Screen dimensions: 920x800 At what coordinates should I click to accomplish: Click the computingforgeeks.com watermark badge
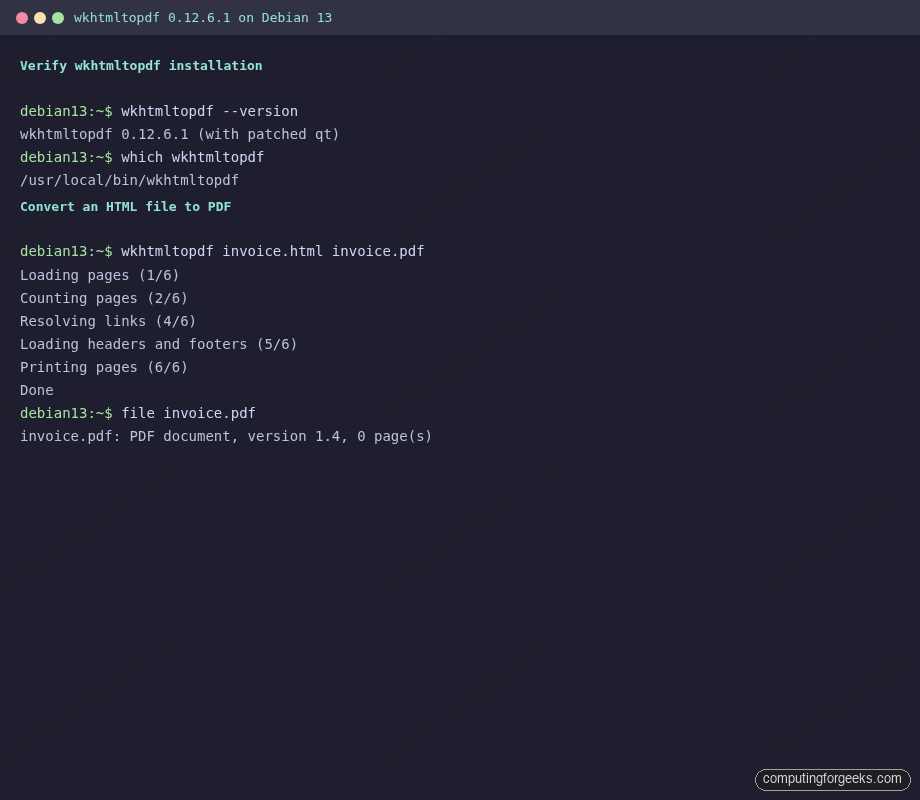coord(832,779)
